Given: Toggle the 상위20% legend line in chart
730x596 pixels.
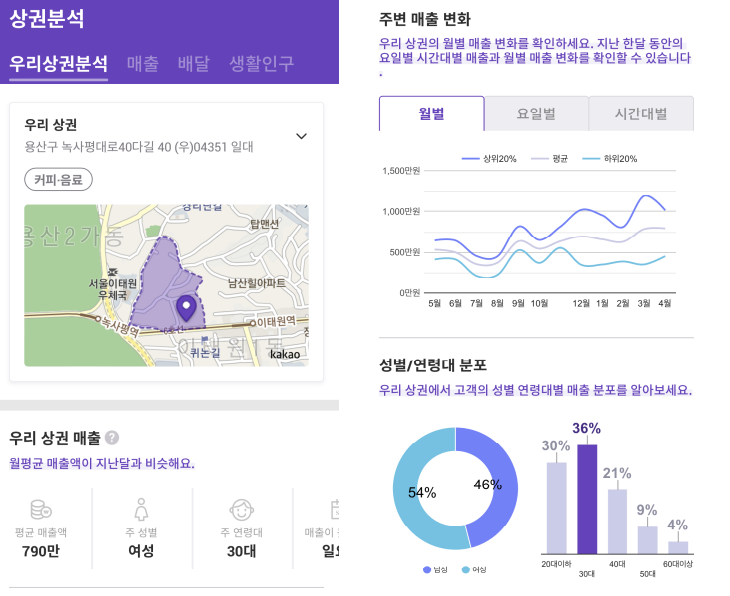Looking at the screenshot, I should pyautogui.click(x=489, y=159).
